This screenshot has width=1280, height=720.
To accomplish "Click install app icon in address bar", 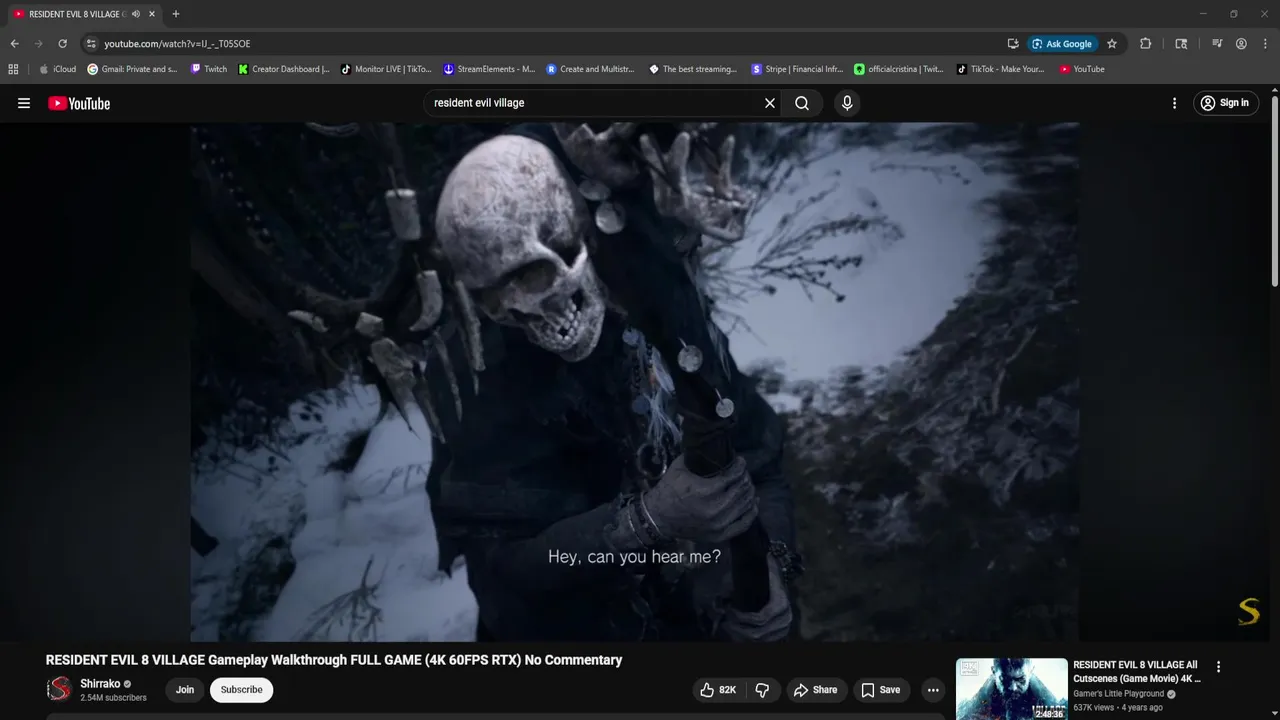I will (1013, 44).
